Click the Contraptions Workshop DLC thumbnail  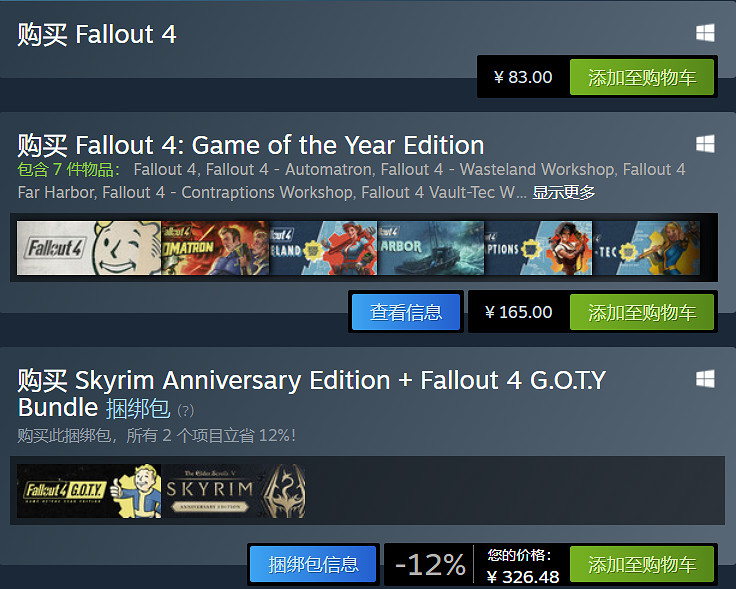[x=538, y=248]
